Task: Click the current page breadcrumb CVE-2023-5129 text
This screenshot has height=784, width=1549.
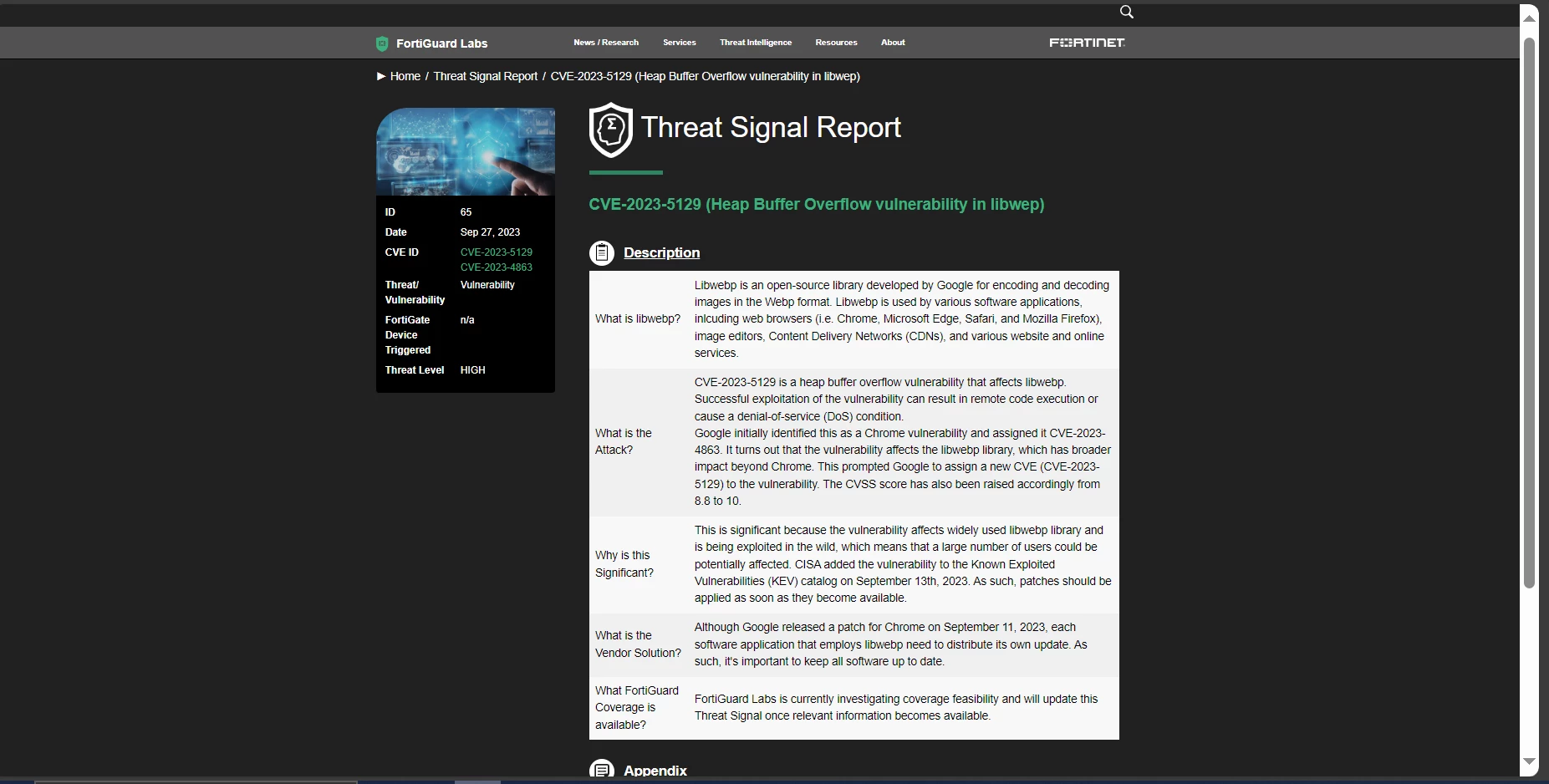Action: pos(706,76)
